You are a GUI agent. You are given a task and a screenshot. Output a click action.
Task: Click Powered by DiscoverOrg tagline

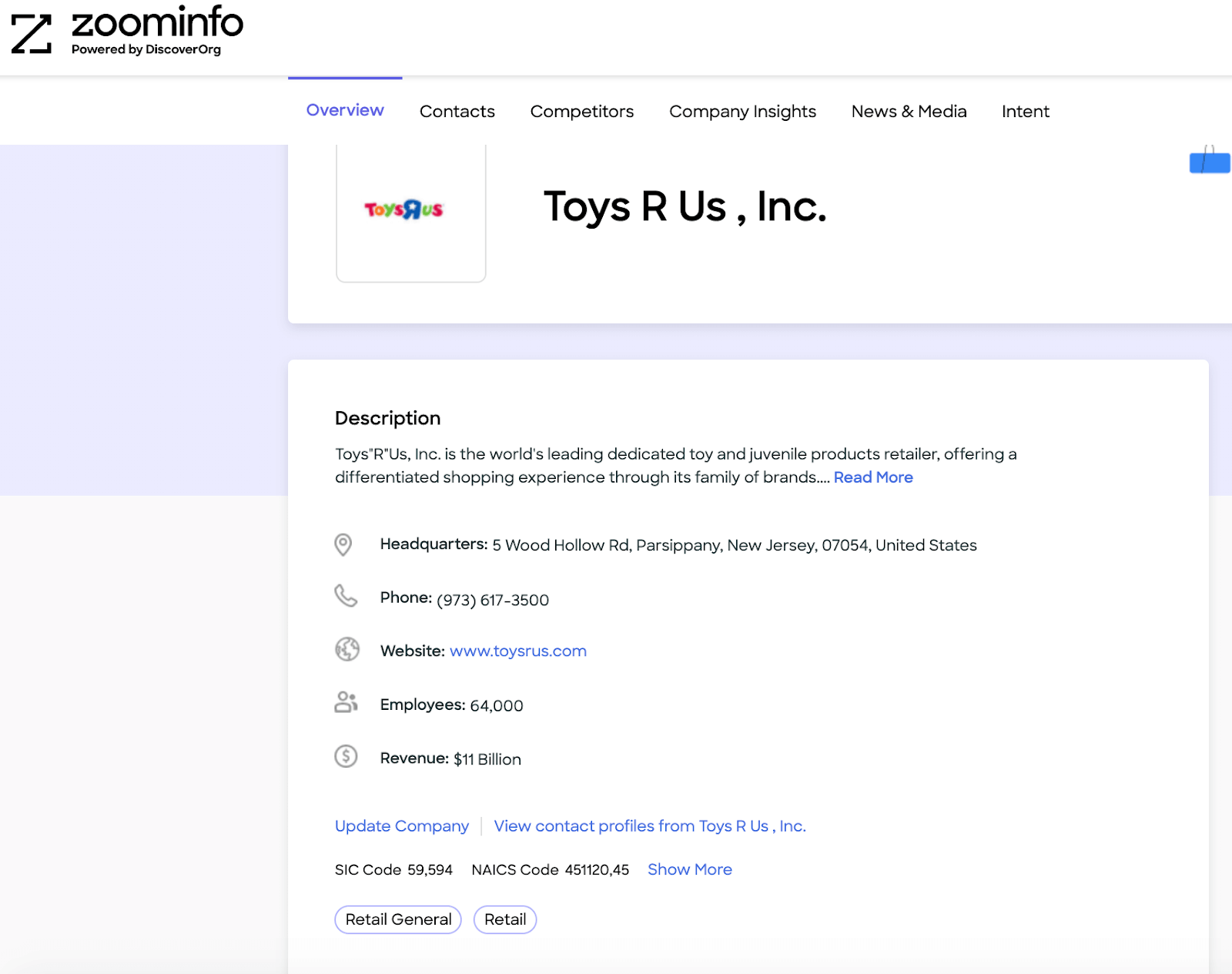point(146,49)
